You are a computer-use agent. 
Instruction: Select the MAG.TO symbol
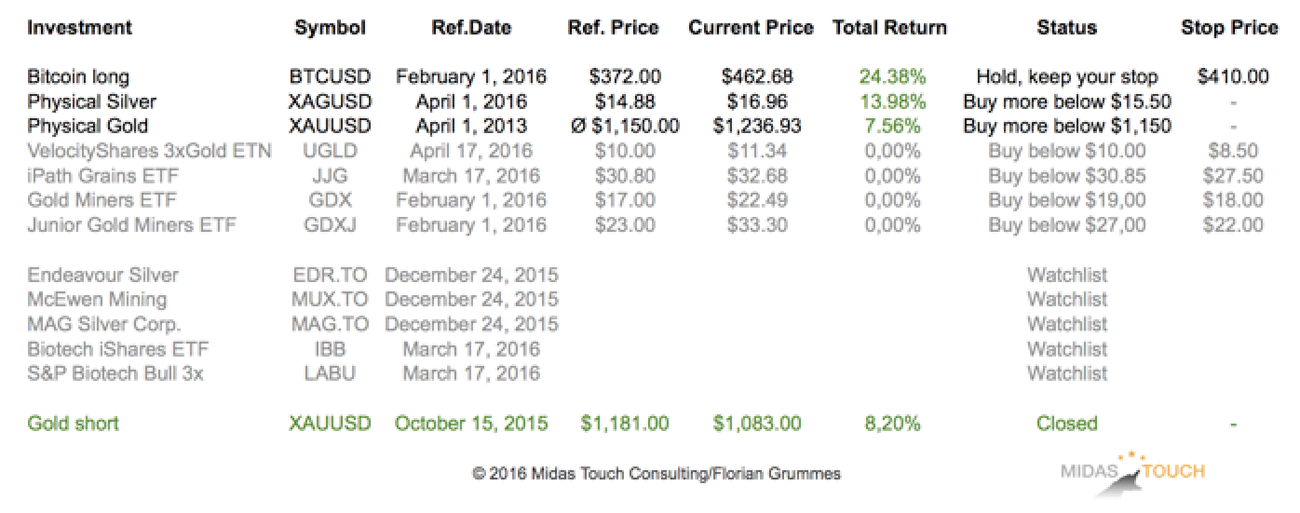pos(330,324)
